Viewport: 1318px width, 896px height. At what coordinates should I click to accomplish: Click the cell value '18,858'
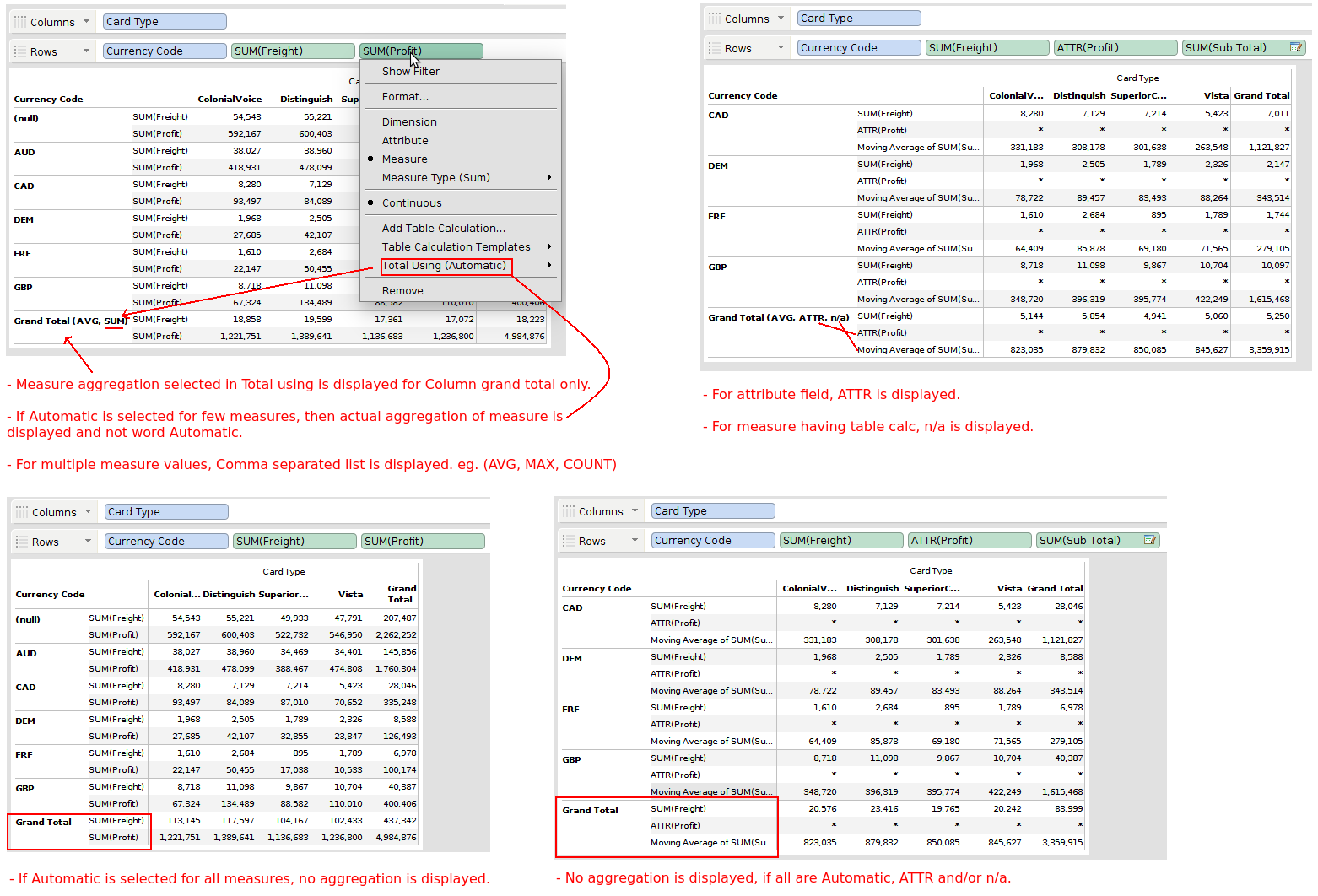(247, 320)
